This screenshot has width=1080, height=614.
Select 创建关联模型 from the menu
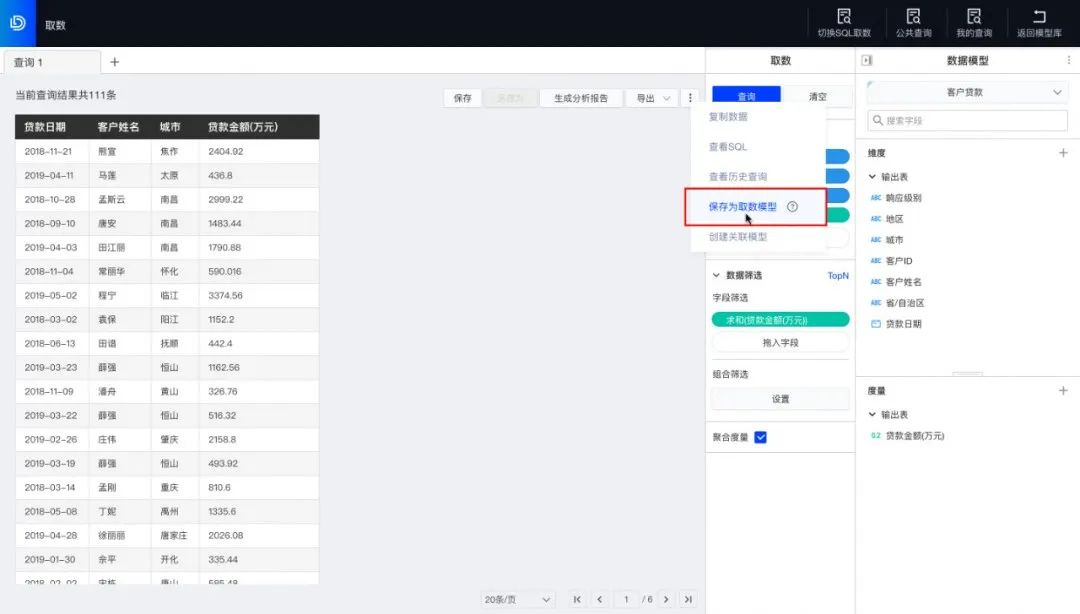[738, 236]
